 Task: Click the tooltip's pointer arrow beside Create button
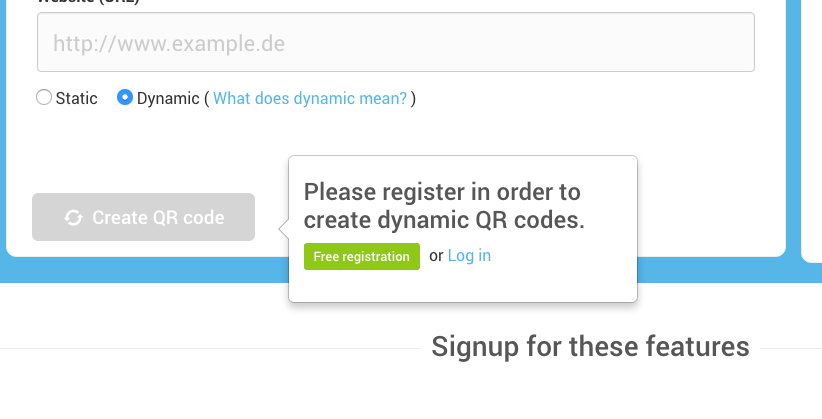click(284, 228)
